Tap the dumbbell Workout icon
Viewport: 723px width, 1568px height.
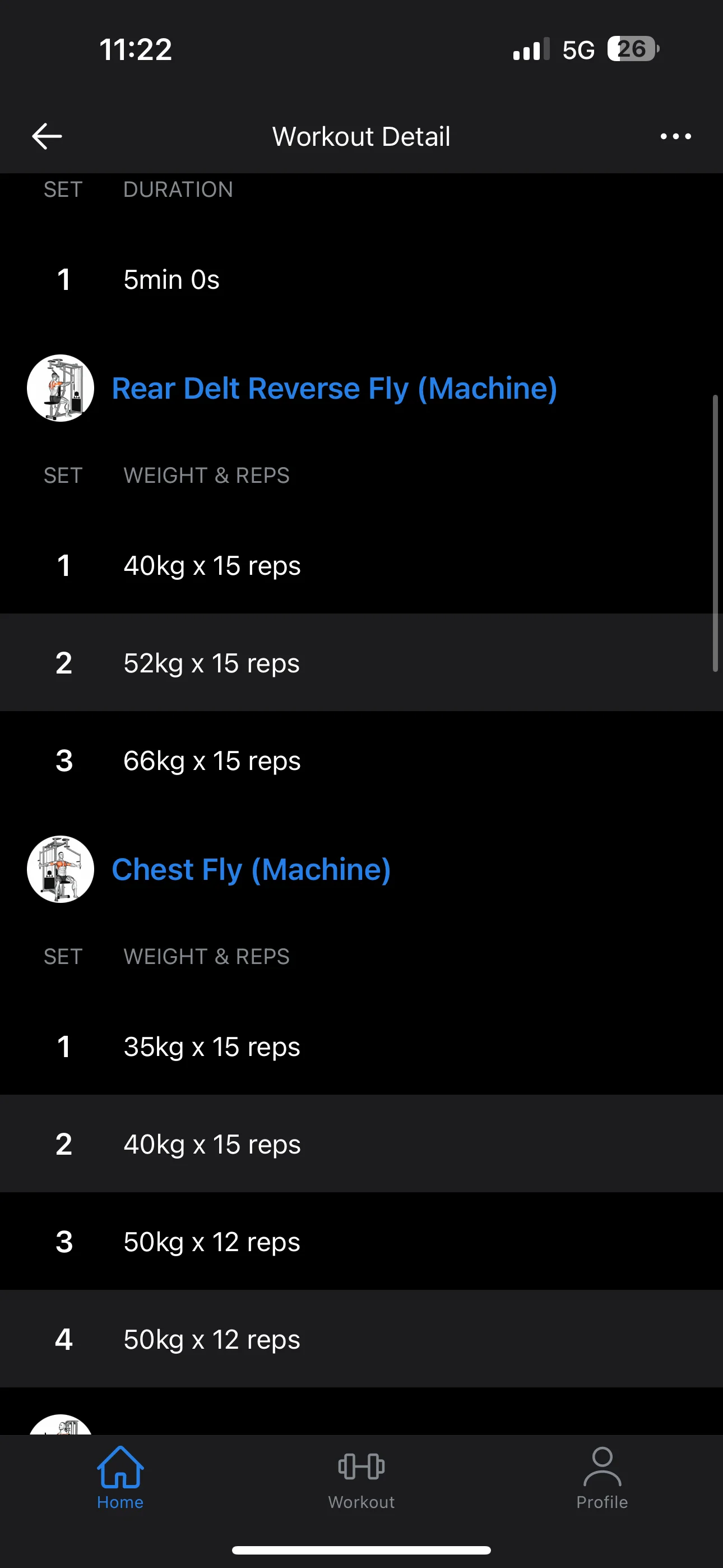tap(361, 1466)
